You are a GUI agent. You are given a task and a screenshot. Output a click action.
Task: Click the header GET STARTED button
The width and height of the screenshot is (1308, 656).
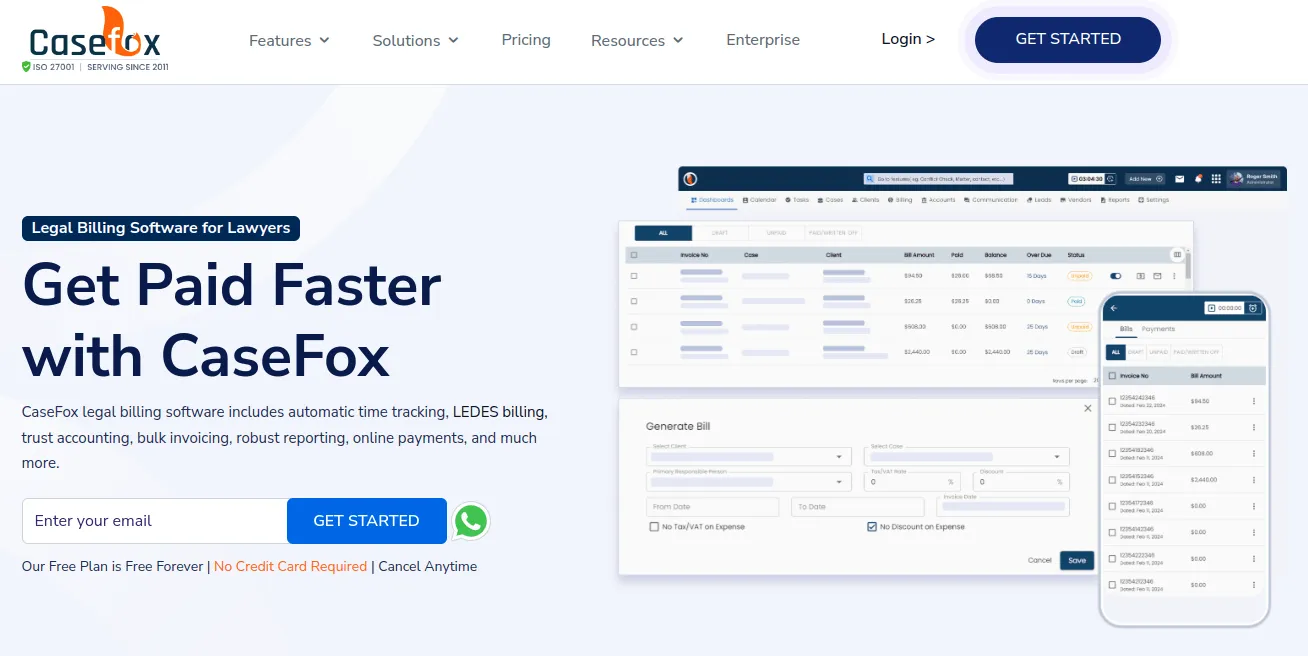click(x=1068, y=40)
